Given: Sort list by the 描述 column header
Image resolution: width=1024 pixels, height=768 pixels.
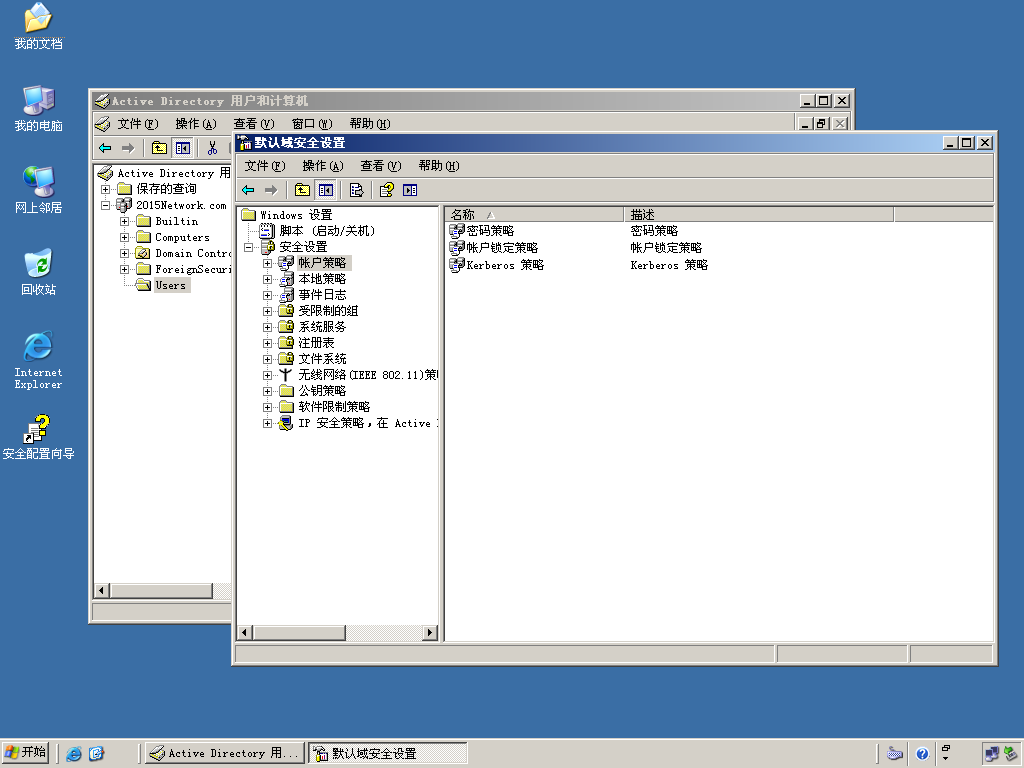Looking at the screenshot, I should (758, 215).
